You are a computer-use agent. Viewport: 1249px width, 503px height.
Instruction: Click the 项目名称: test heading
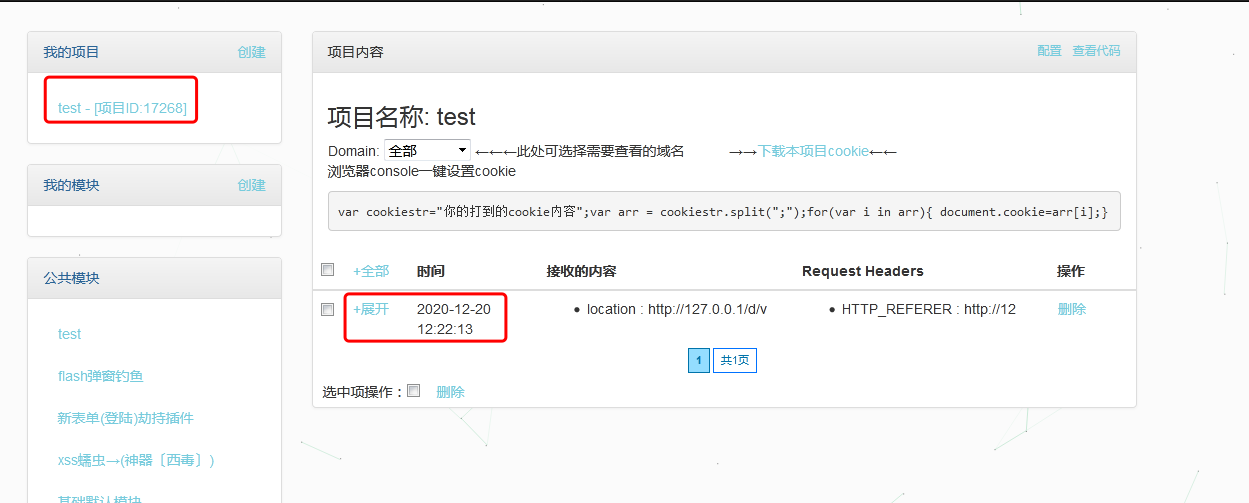click(402, 116)
